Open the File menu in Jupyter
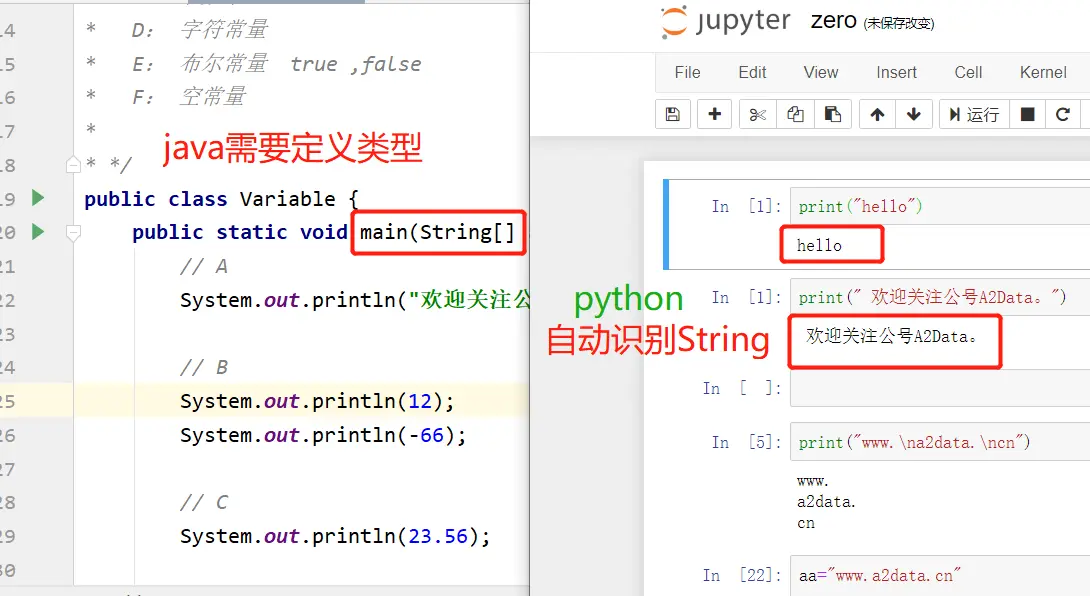The image size is (1090, 596). 687,72
